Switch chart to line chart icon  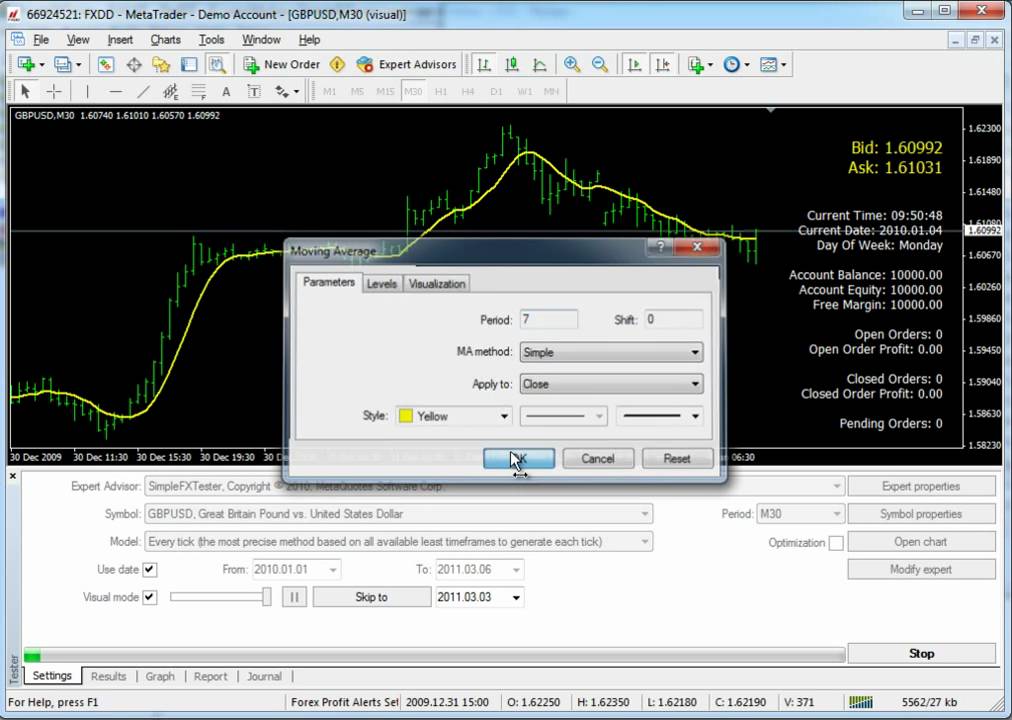click(x=540, y=65)
